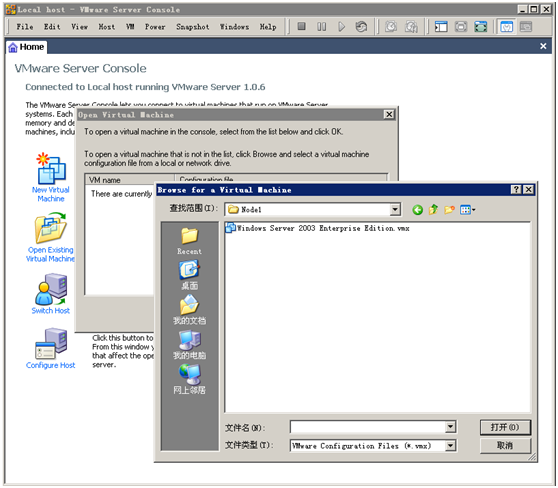The image size is (558, 488).
Task: Click the Switch Host link text
Action: (51, 310)
